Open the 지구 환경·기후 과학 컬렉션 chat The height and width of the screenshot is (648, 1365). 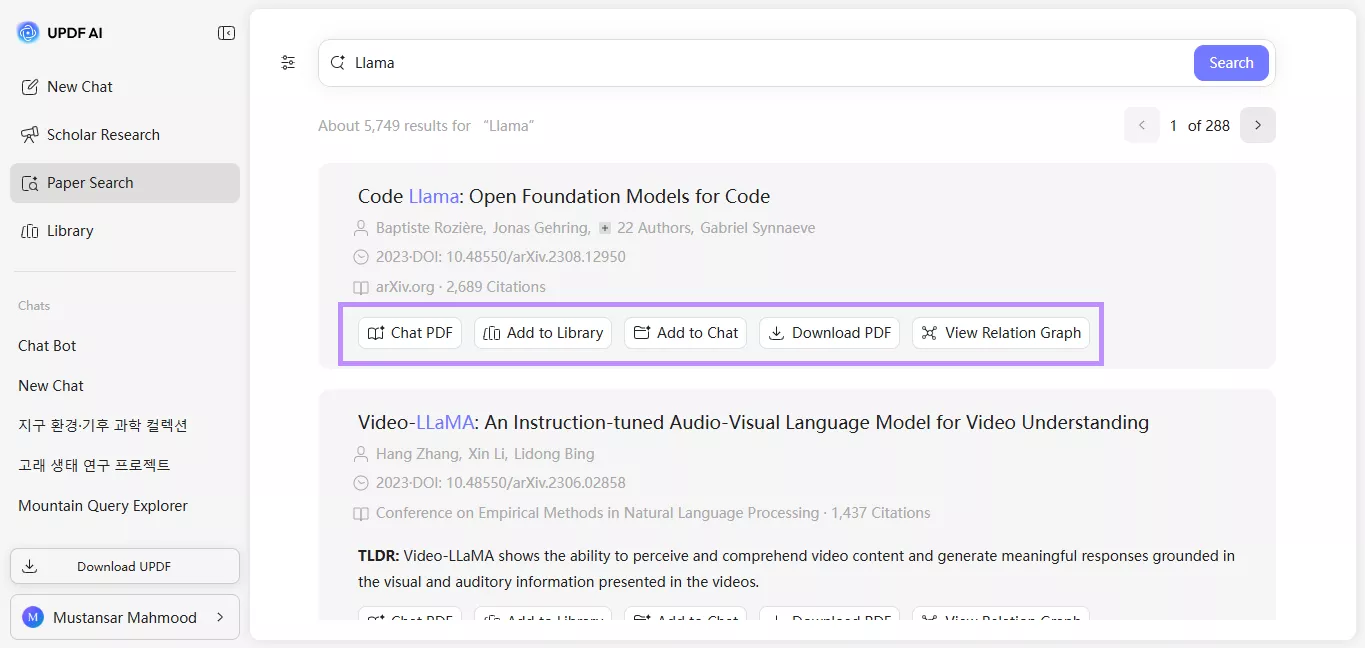coord(103,426)
